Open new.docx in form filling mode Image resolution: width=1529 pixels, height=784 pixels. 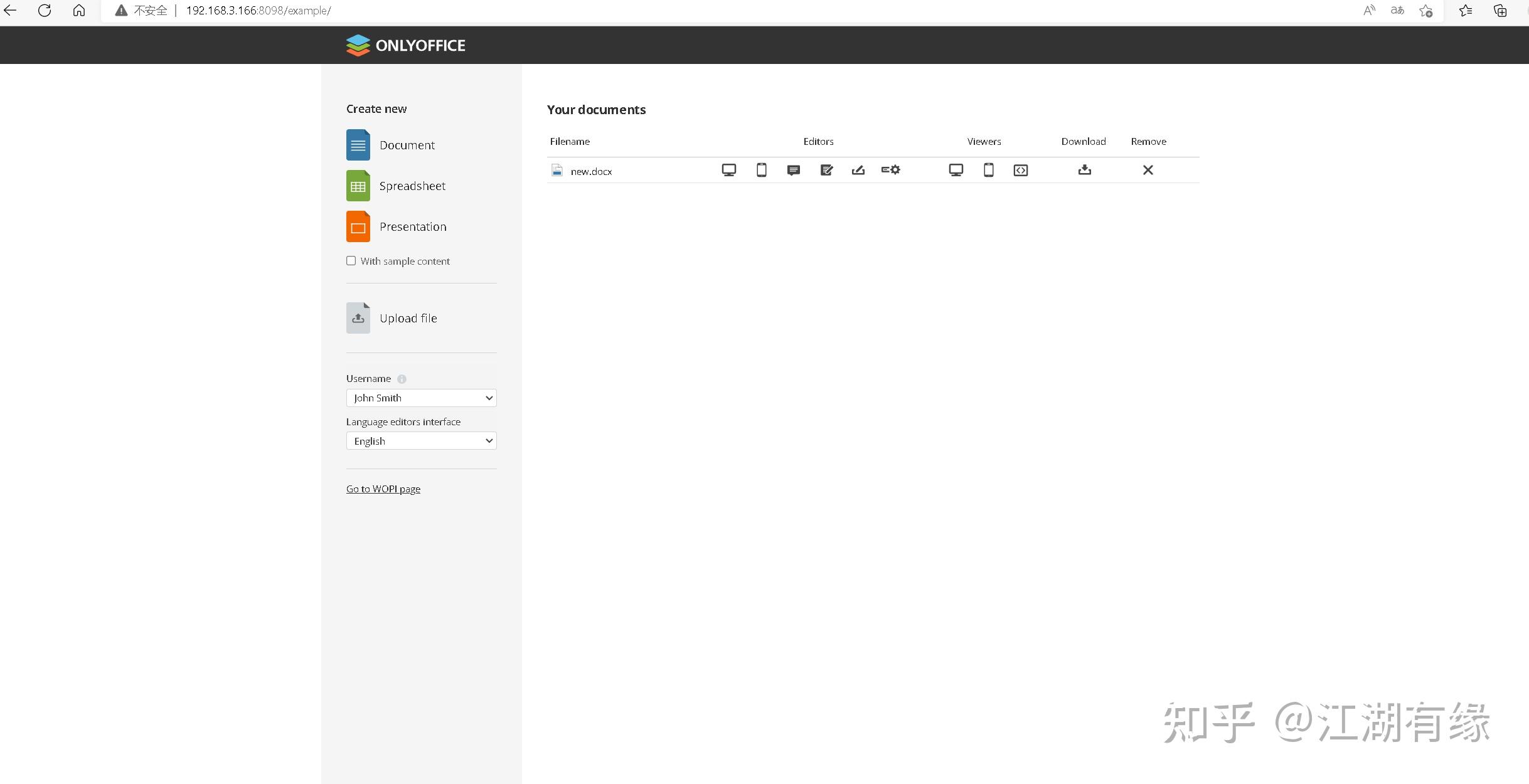[x=858, y=170]
